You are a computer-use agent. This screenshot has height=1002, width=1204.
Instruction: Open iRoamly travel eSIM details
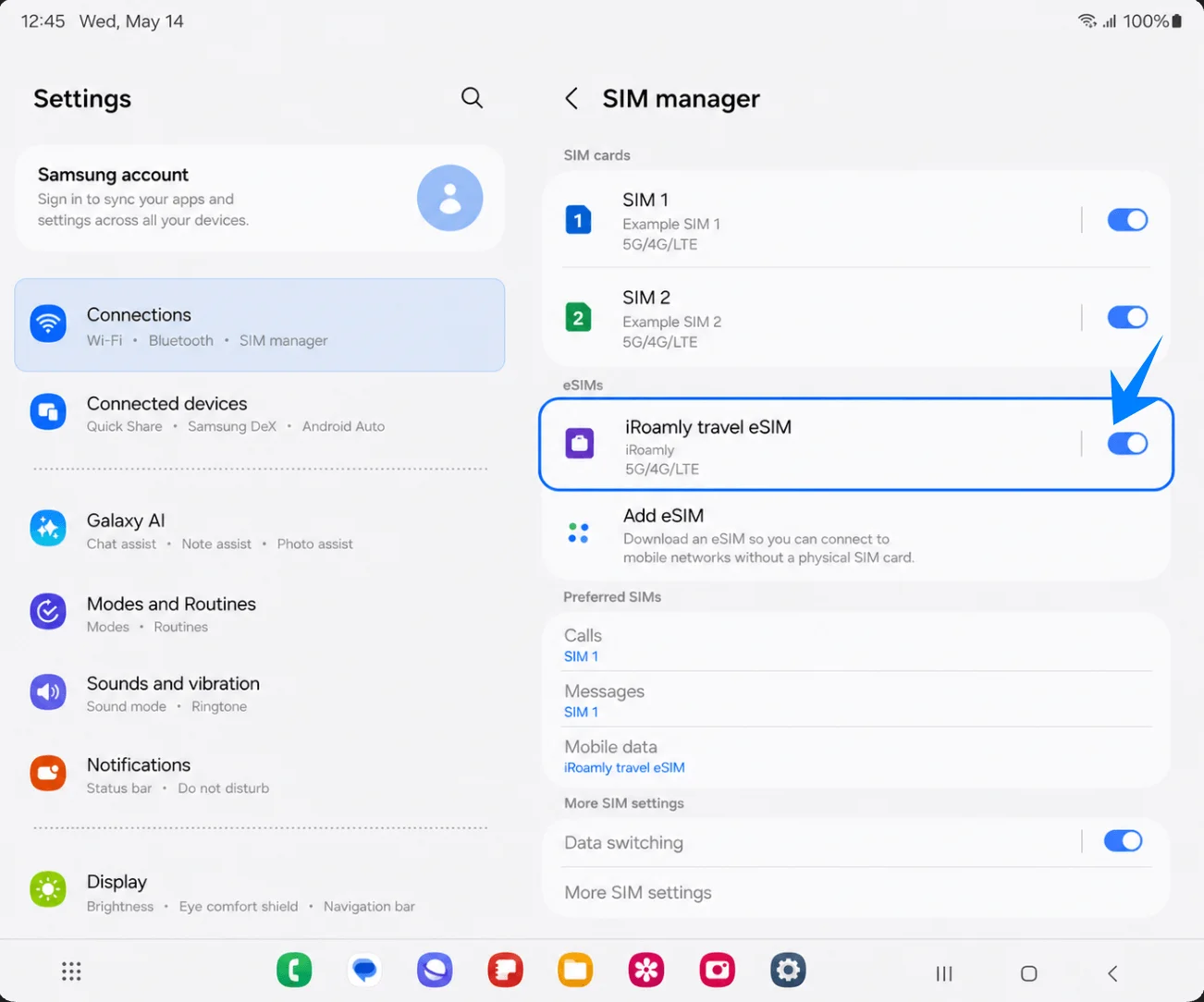[810, 445]
